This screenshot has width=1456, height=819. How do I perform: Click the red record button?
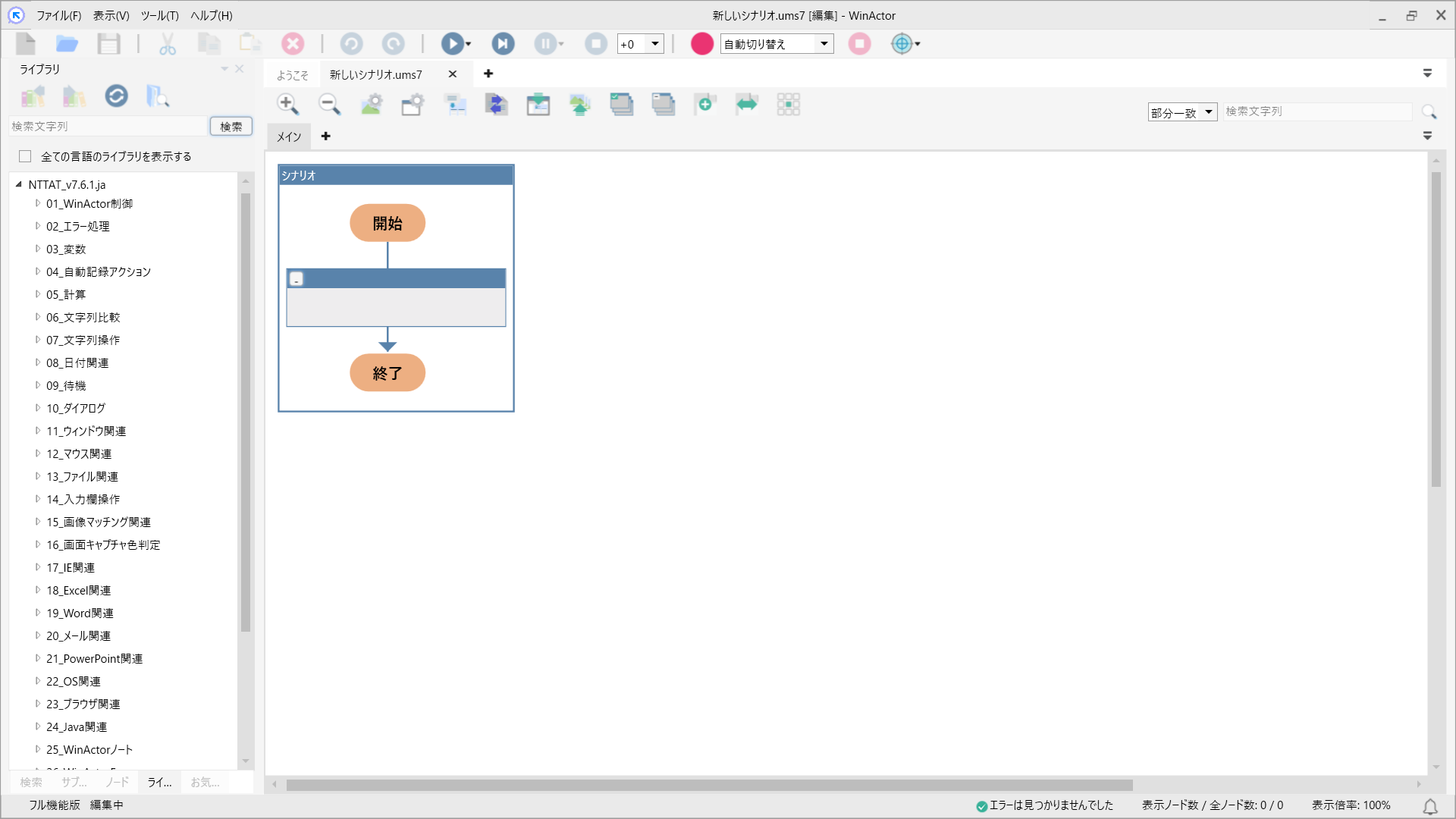click(x=701, y=44)
